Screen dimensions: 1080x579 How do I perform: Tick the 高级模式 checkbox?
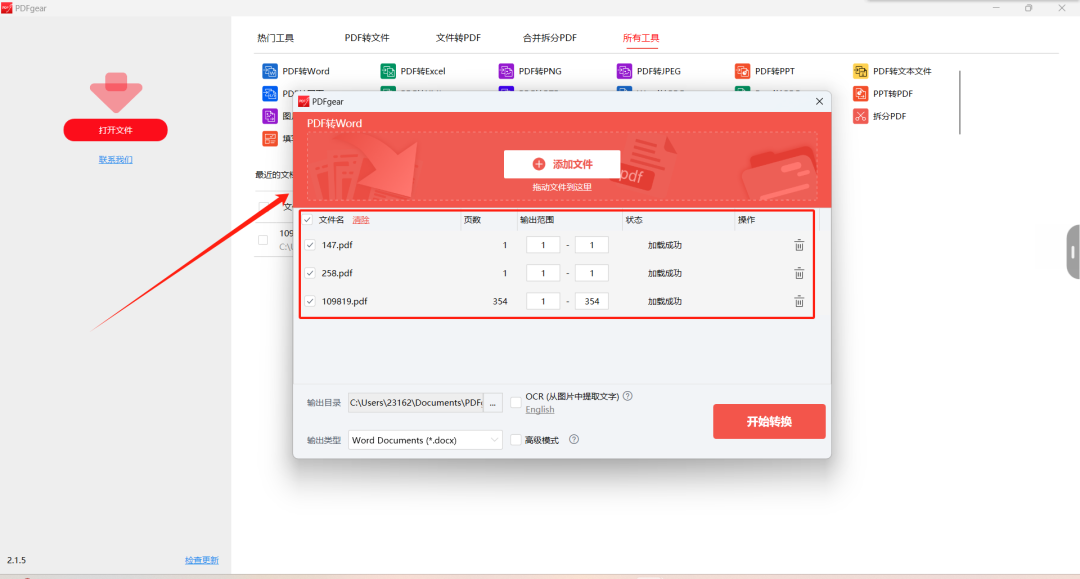pos(516,439)
